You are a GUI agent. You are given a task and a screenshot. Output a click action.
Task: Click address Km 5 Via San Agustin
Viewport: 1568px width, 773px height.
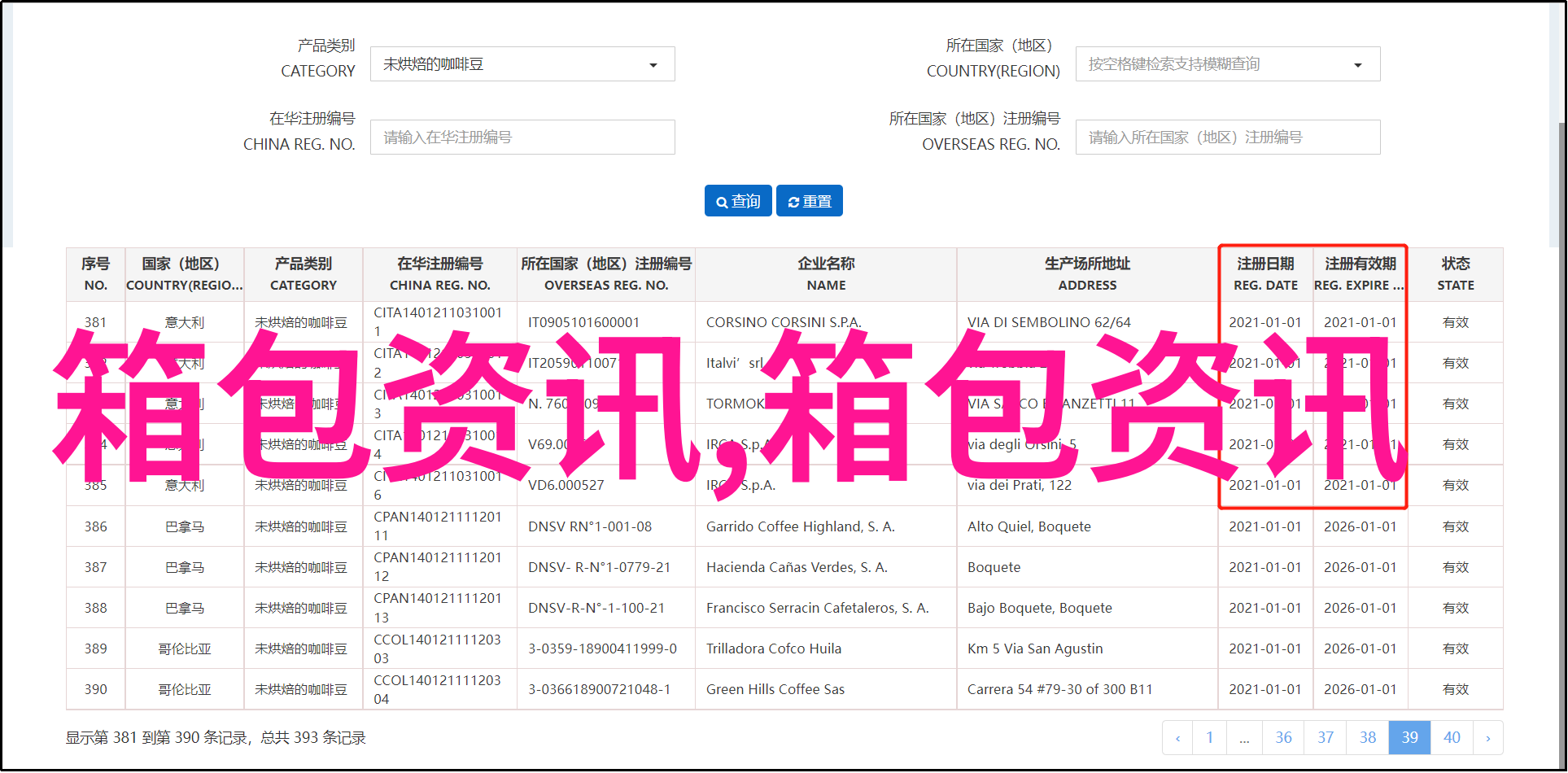coord(1035,649)
